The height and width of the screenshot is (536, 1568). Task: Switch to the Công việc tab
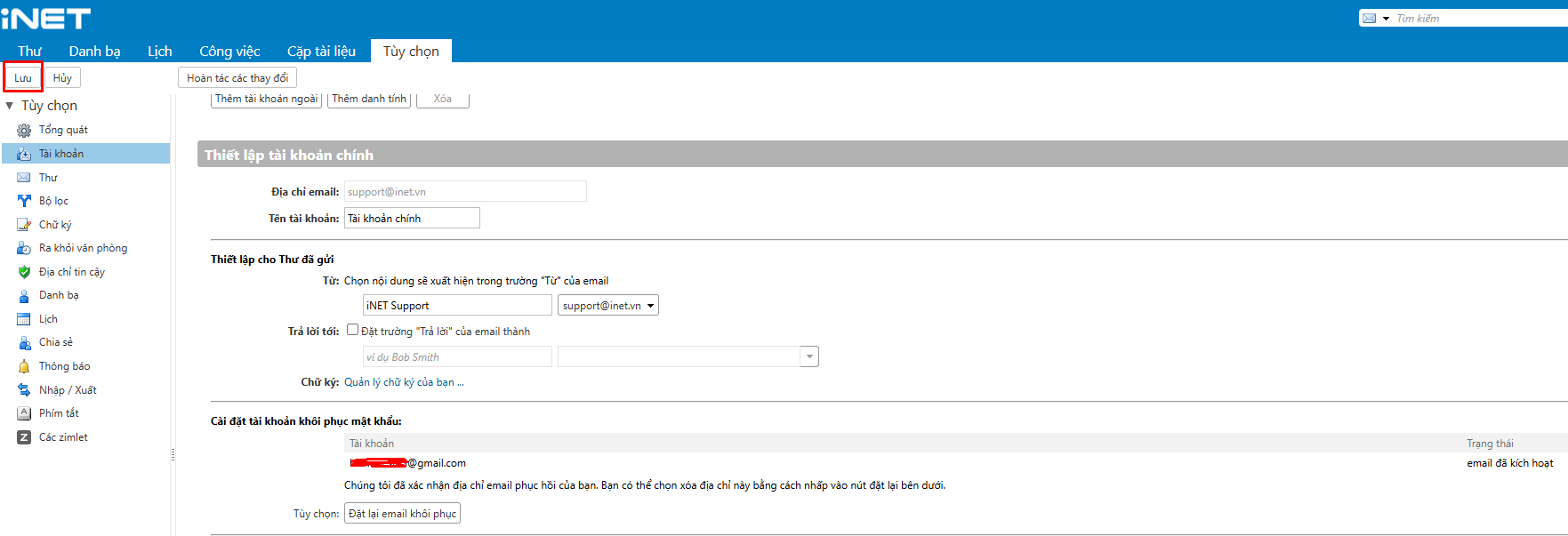(229, 51)
